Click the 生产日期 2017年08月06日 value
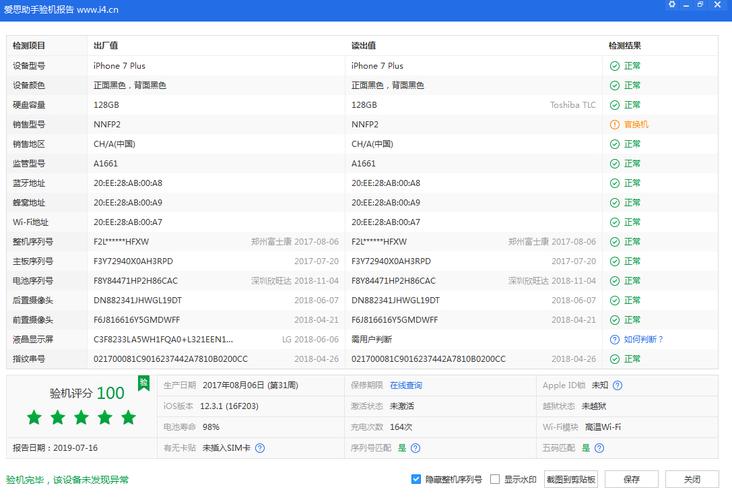 coord(250,386)
